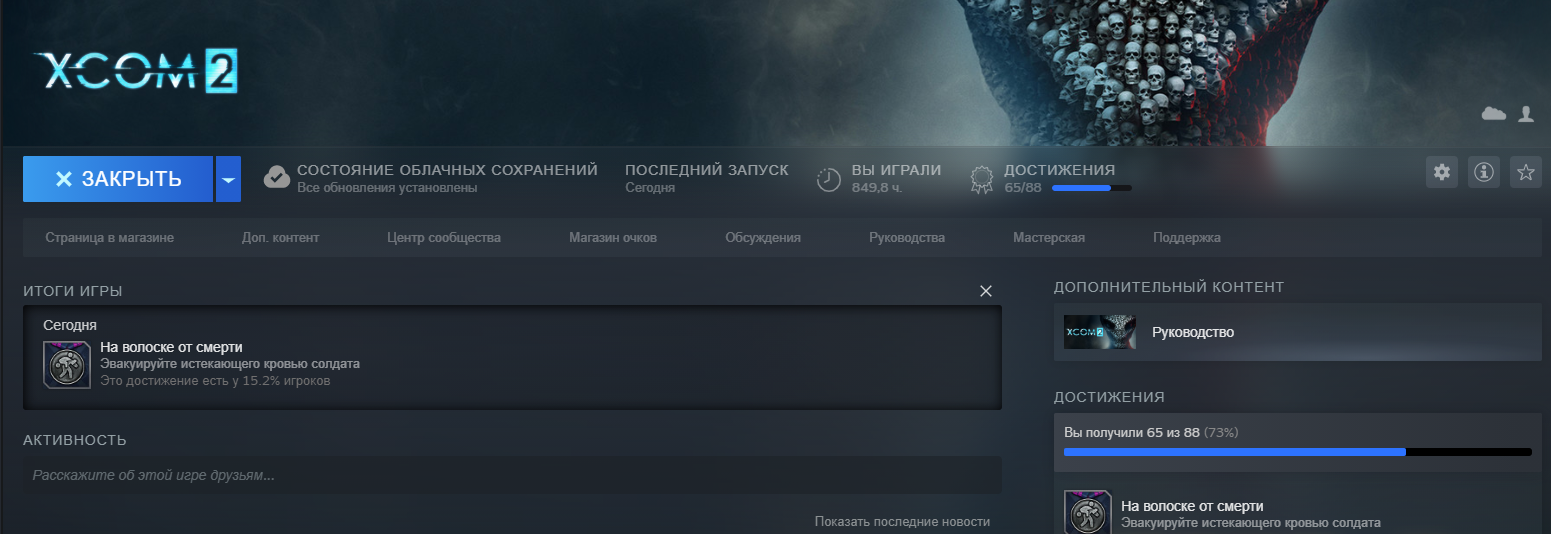This screenshot has width=1551, height=534.
Task: Click achievement icon in game summary
Action: (68, 364)
